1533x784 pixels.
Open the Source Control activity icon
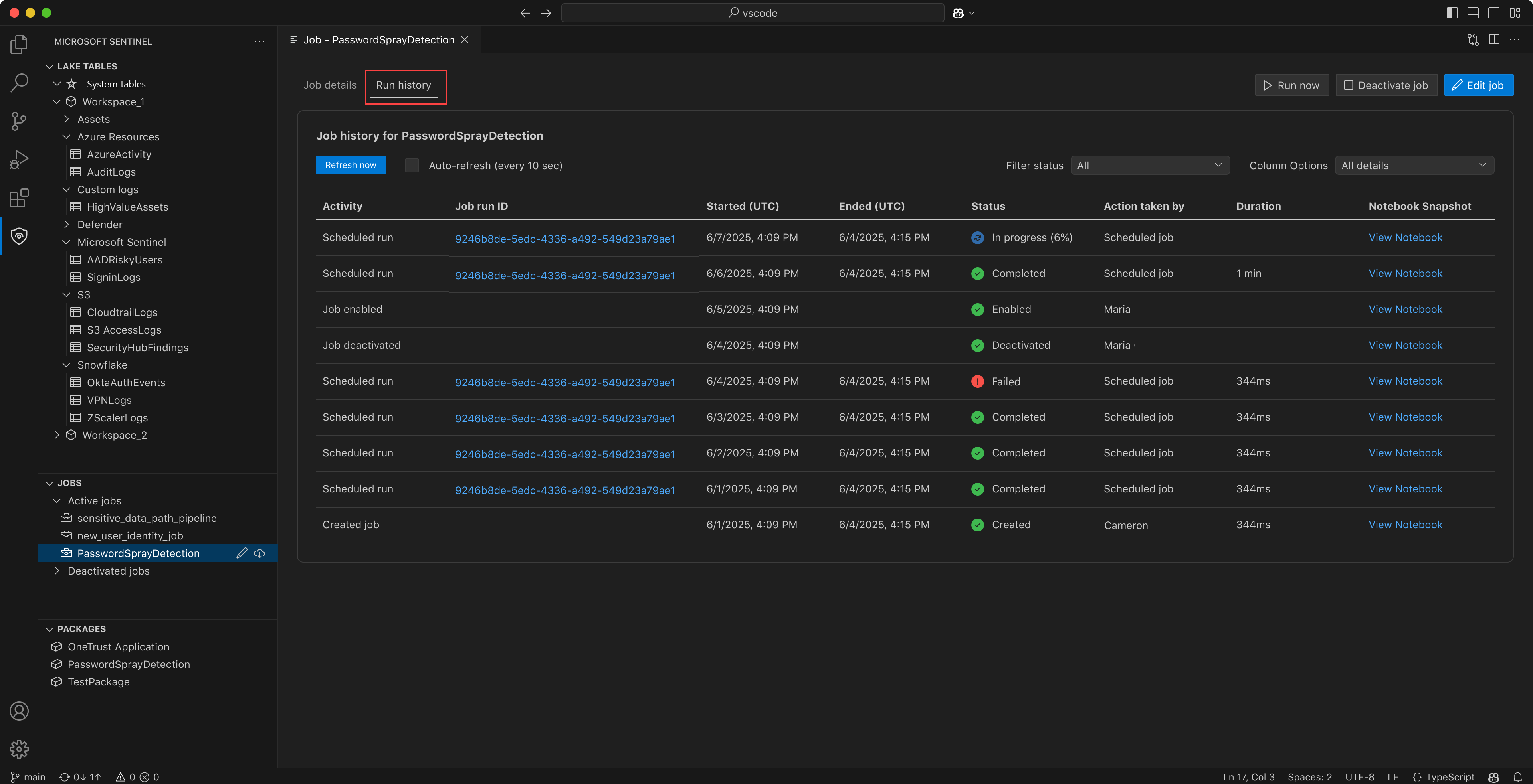(x=19, y=121)
